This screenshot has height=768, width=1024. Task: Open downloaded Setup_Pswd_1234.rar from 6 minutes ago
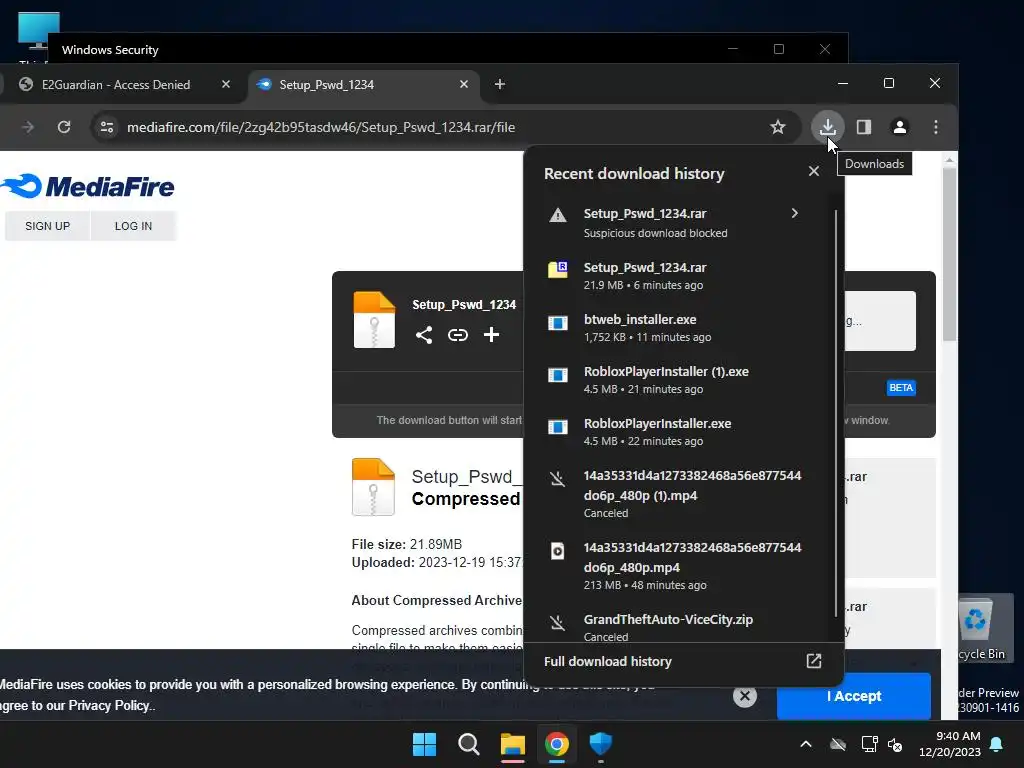[679, 276]
